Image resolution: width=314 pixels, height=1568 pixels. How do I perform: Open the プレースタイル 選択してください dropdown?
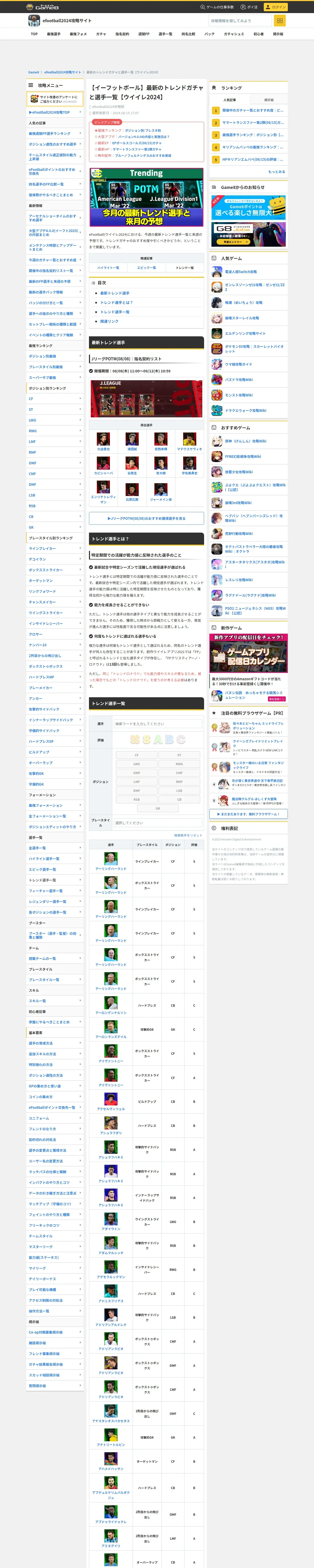tap(157, 822)
